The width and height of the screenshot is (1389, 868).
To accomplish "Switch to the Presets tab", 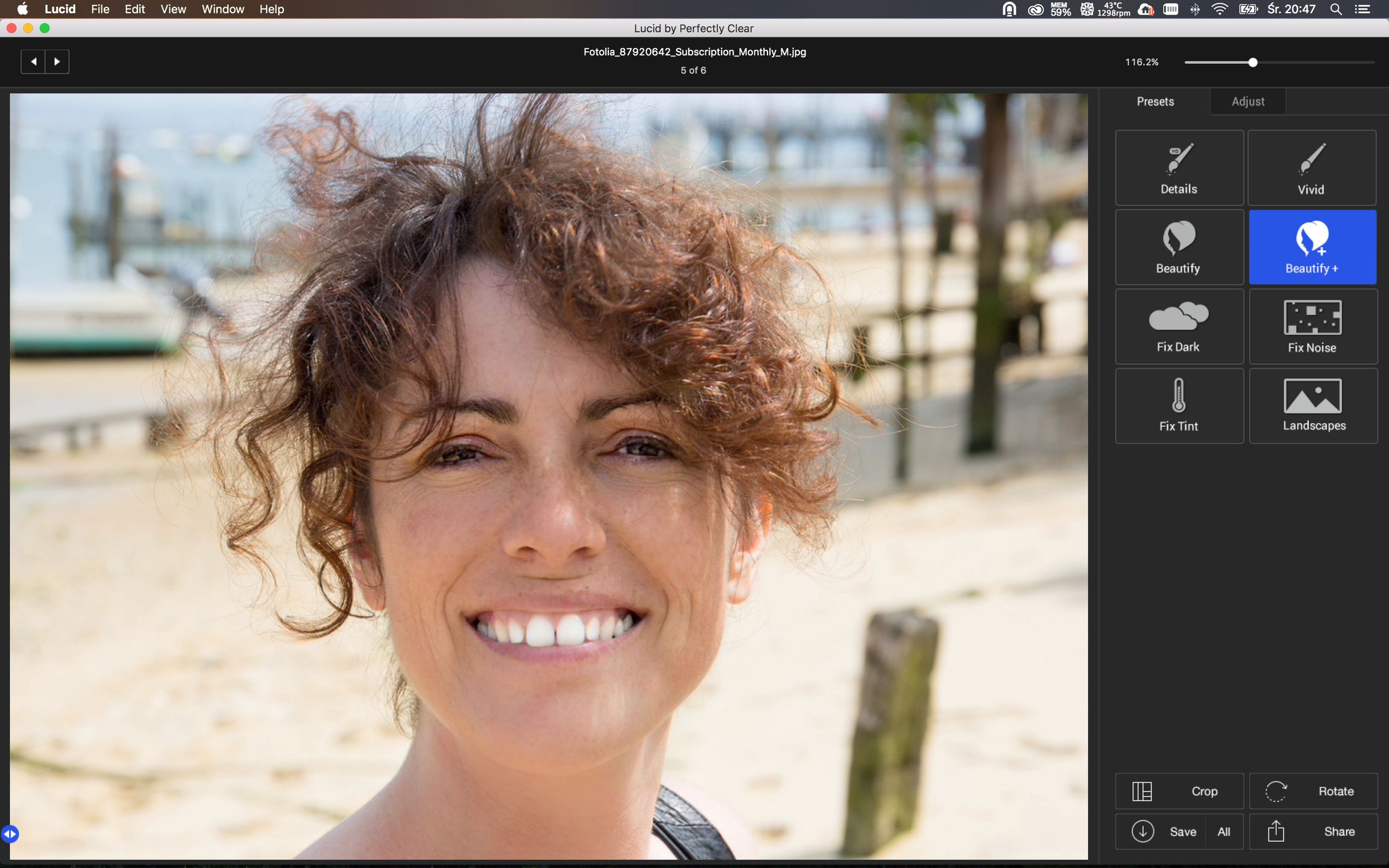I will tap(1154, 101).
